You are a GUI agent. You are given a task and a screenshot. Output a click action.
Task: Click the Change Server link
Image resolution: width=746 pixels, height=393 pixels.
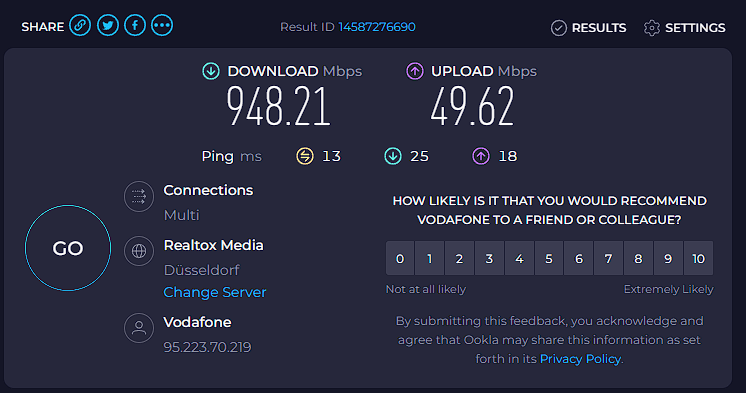[215, 292]
